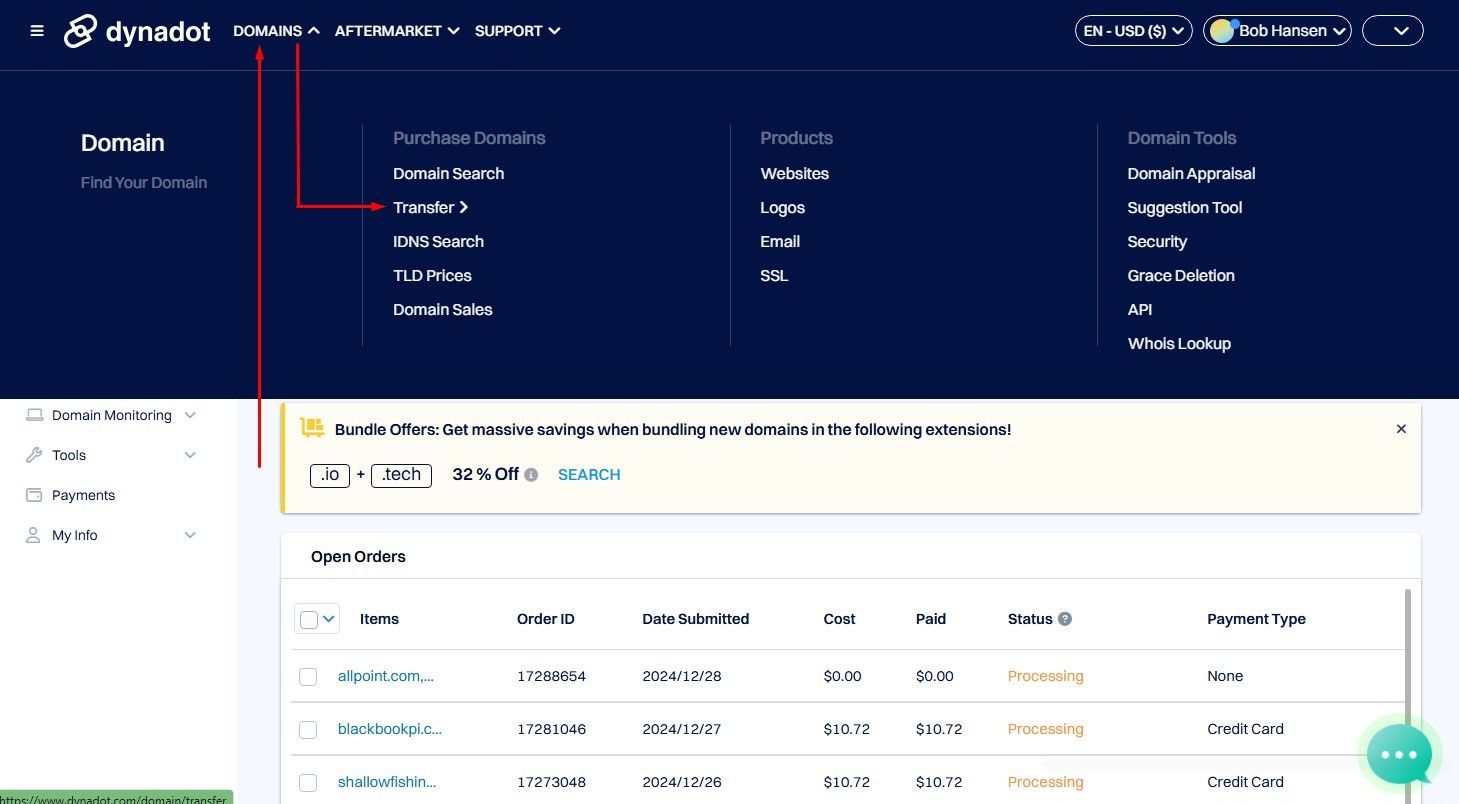Click the My Info person icon
The width and height of the screenshot is (1459, 804).
[34, 535]
